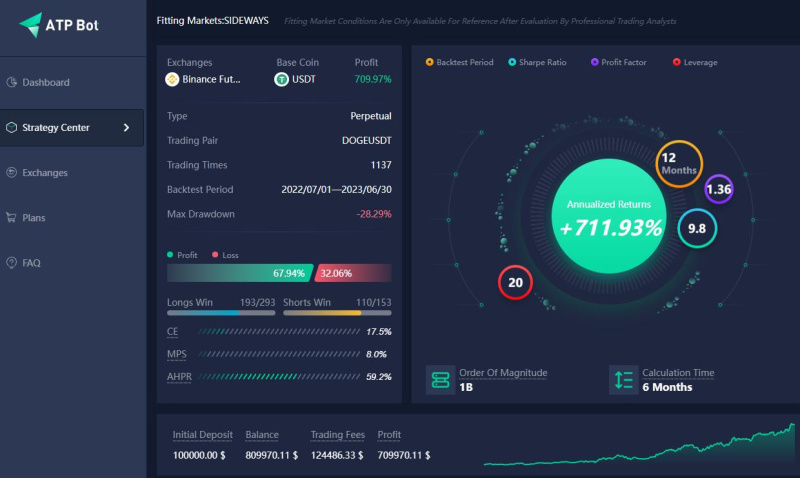Click the green 67.94% profit bar

240,273
